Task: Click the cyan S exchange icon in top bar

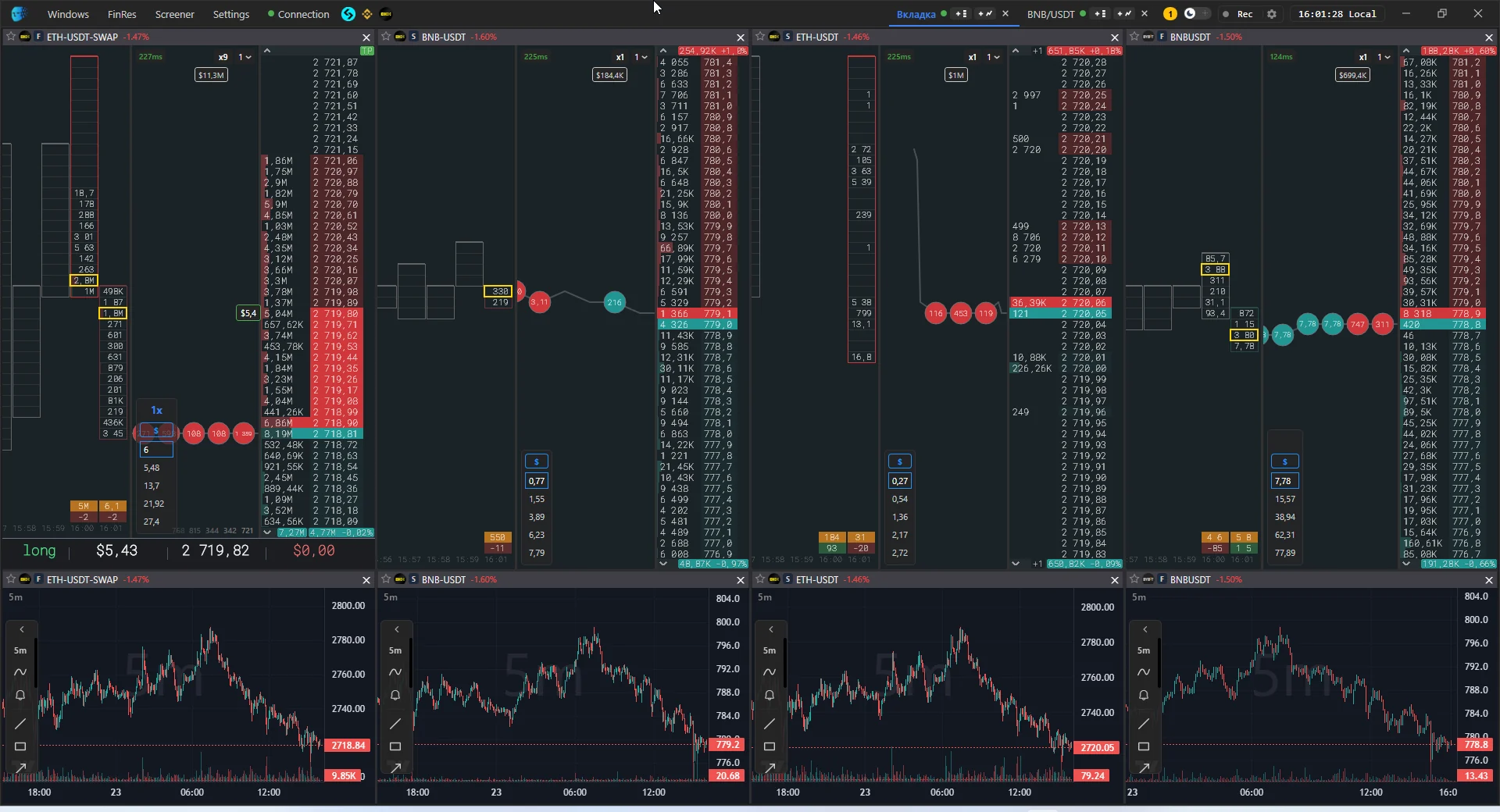Action: [348, 13]
